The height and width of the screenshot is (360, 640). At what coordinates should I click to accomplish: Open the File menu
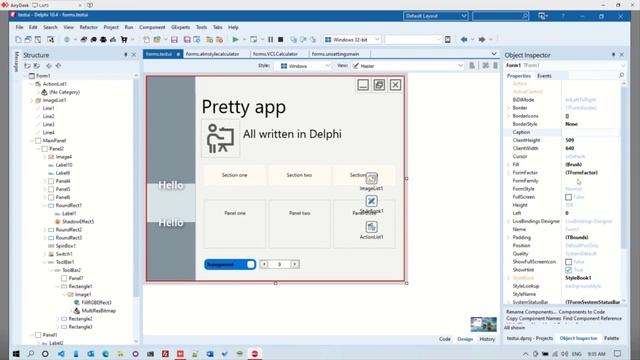tap(19, 27)
